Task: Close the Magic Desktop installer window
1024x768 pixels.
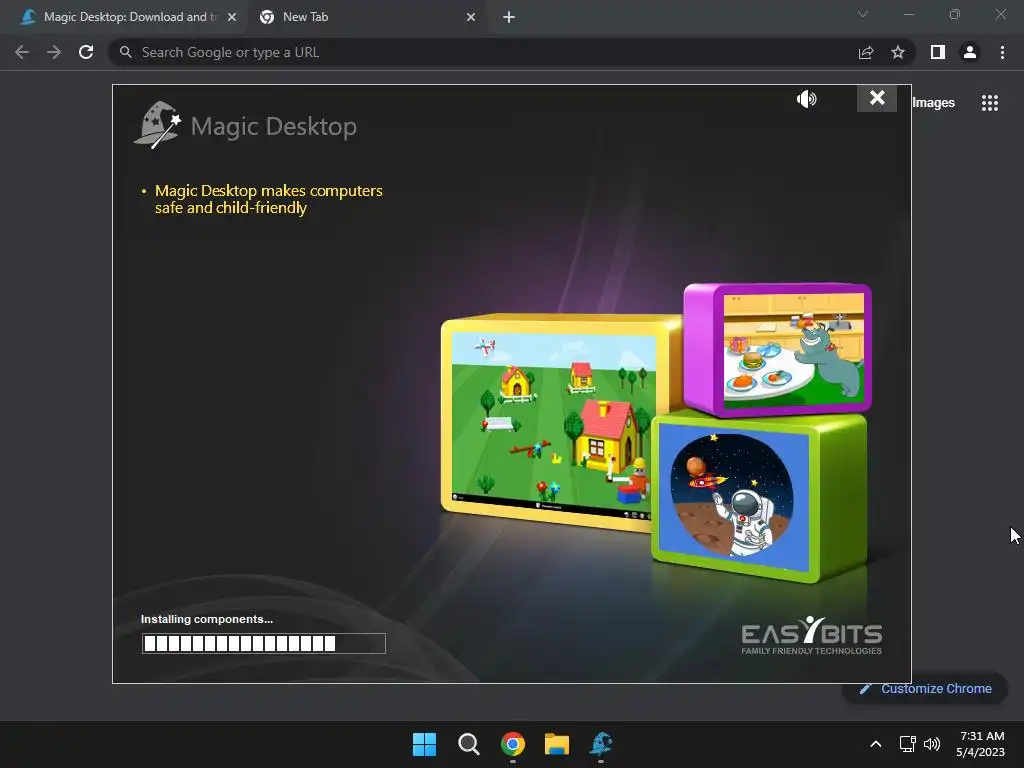Action: click(877, 98)
